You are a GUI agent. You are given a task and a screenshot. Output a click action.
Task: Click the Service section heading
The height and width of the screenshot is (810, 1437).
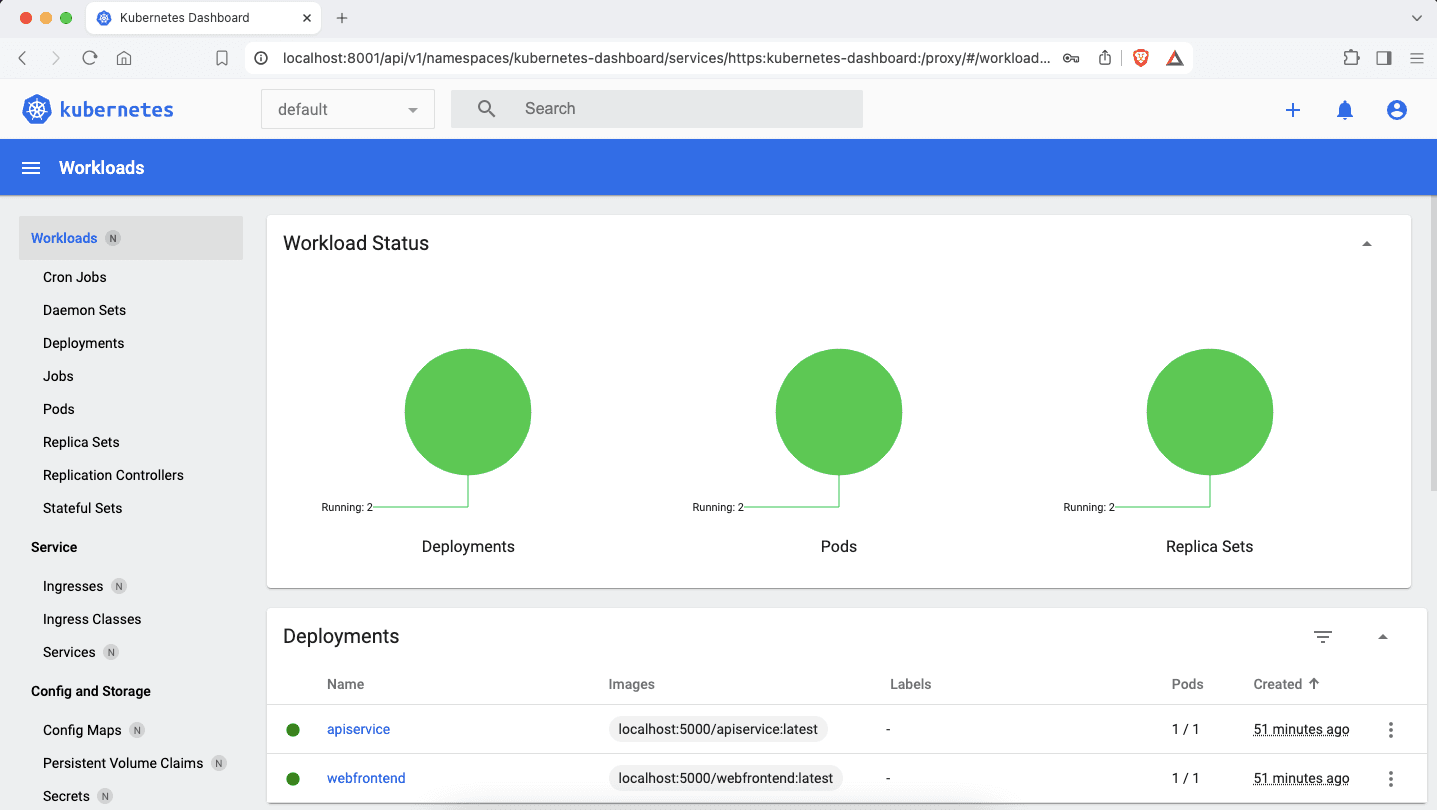(54, 547)
